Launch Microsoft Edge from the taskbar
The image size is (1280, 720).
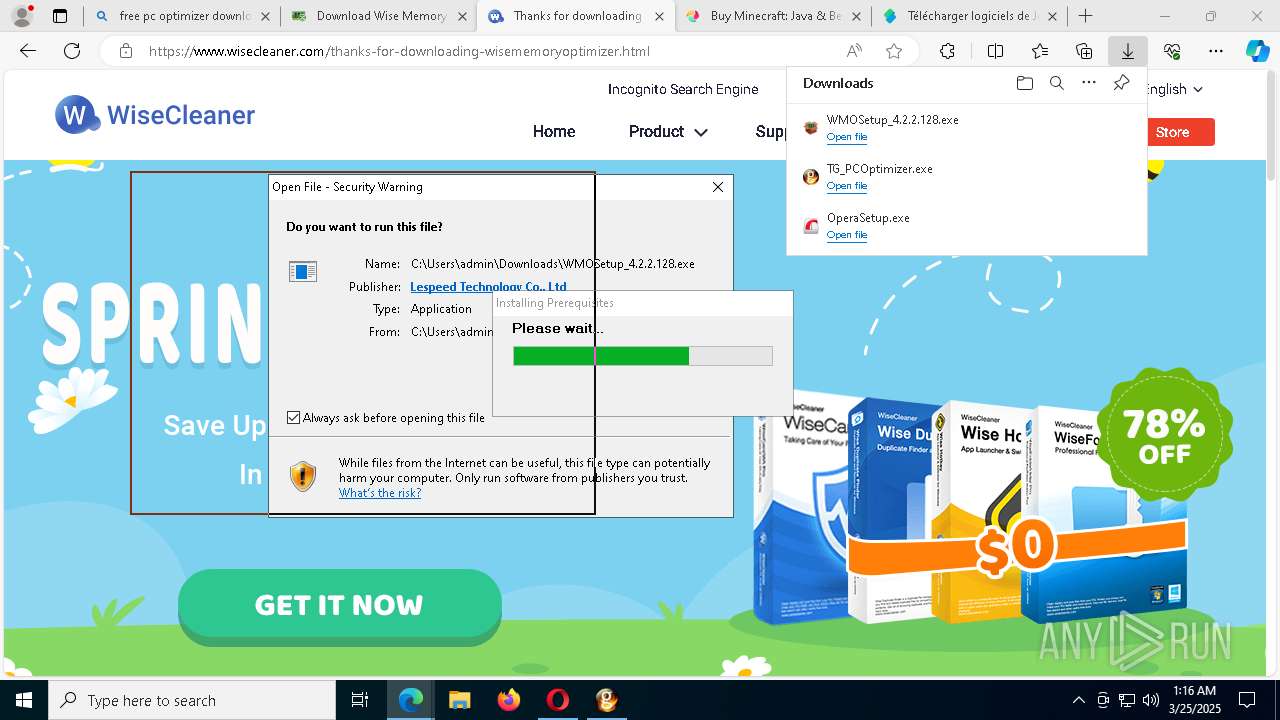click(411, 700)
